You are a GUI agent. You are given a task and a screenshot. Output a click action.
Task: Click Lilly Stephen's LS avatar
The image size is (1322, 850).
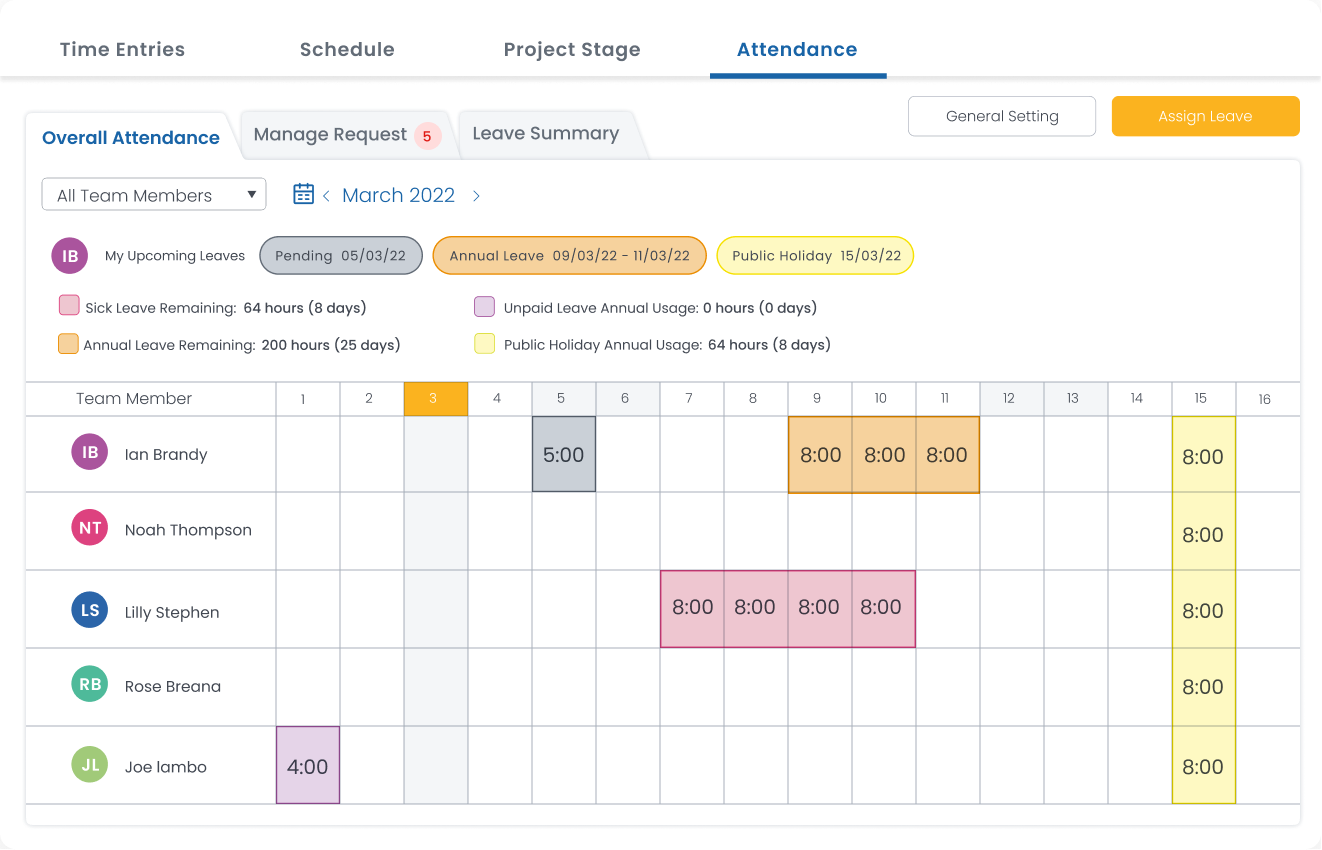(x=89, y=608)
